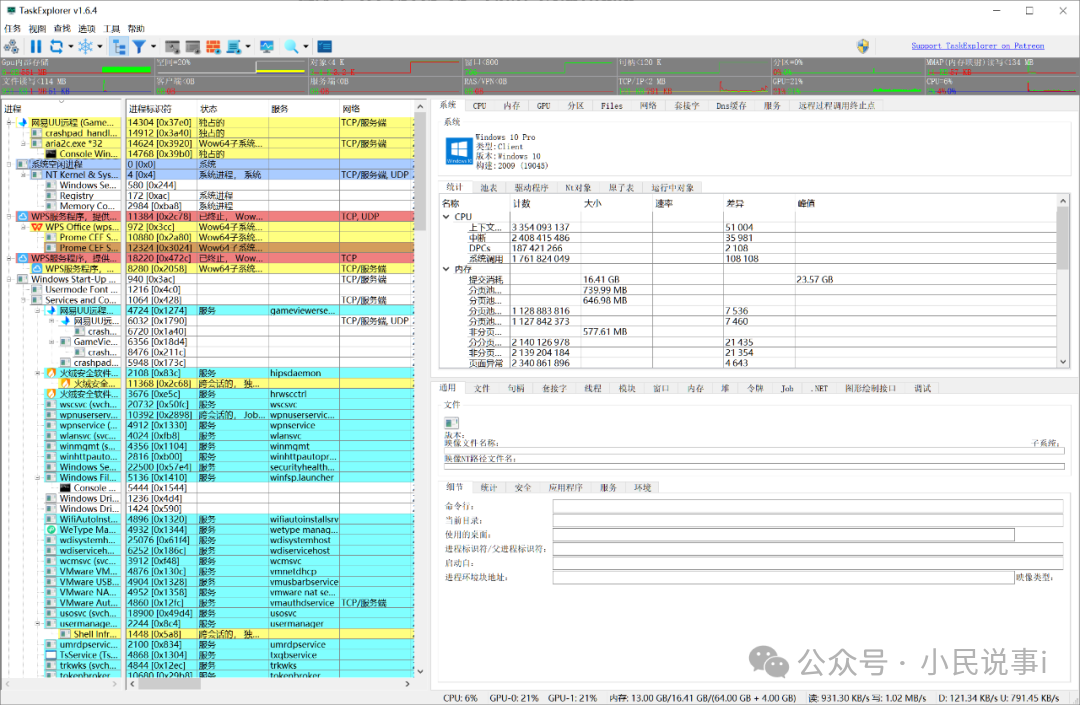Click the 命令行 input field

pyautogui.click(x=808, y=506)
